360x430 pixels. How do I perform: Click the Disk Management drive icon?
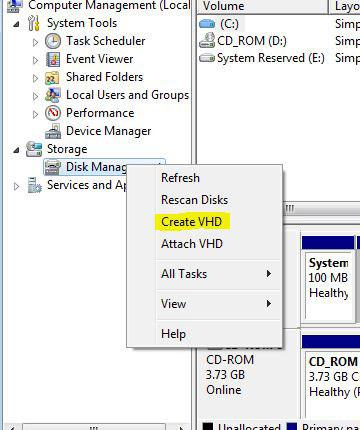click(53, 167)
